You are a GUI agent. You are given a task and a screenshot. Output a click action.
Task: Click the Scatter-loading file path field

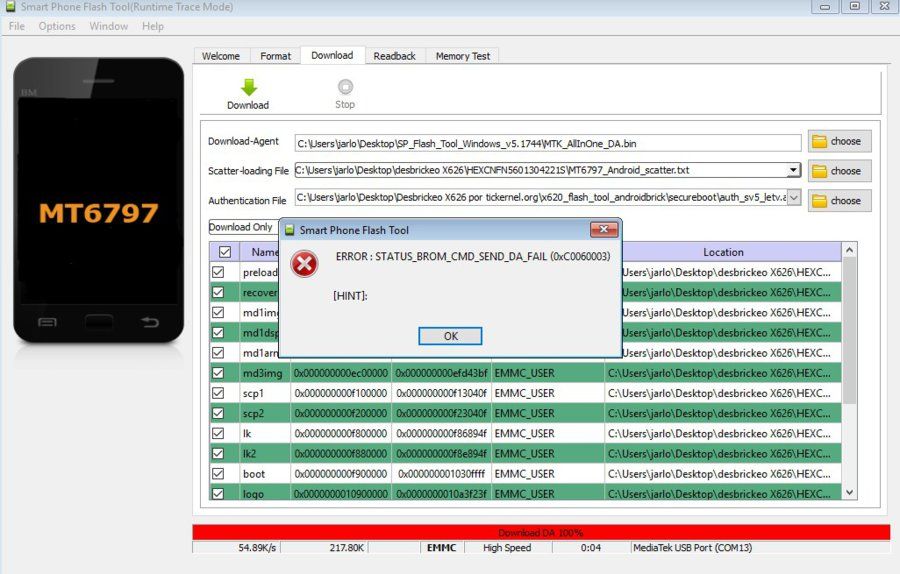pyautogui.click(x=541, y=170)
